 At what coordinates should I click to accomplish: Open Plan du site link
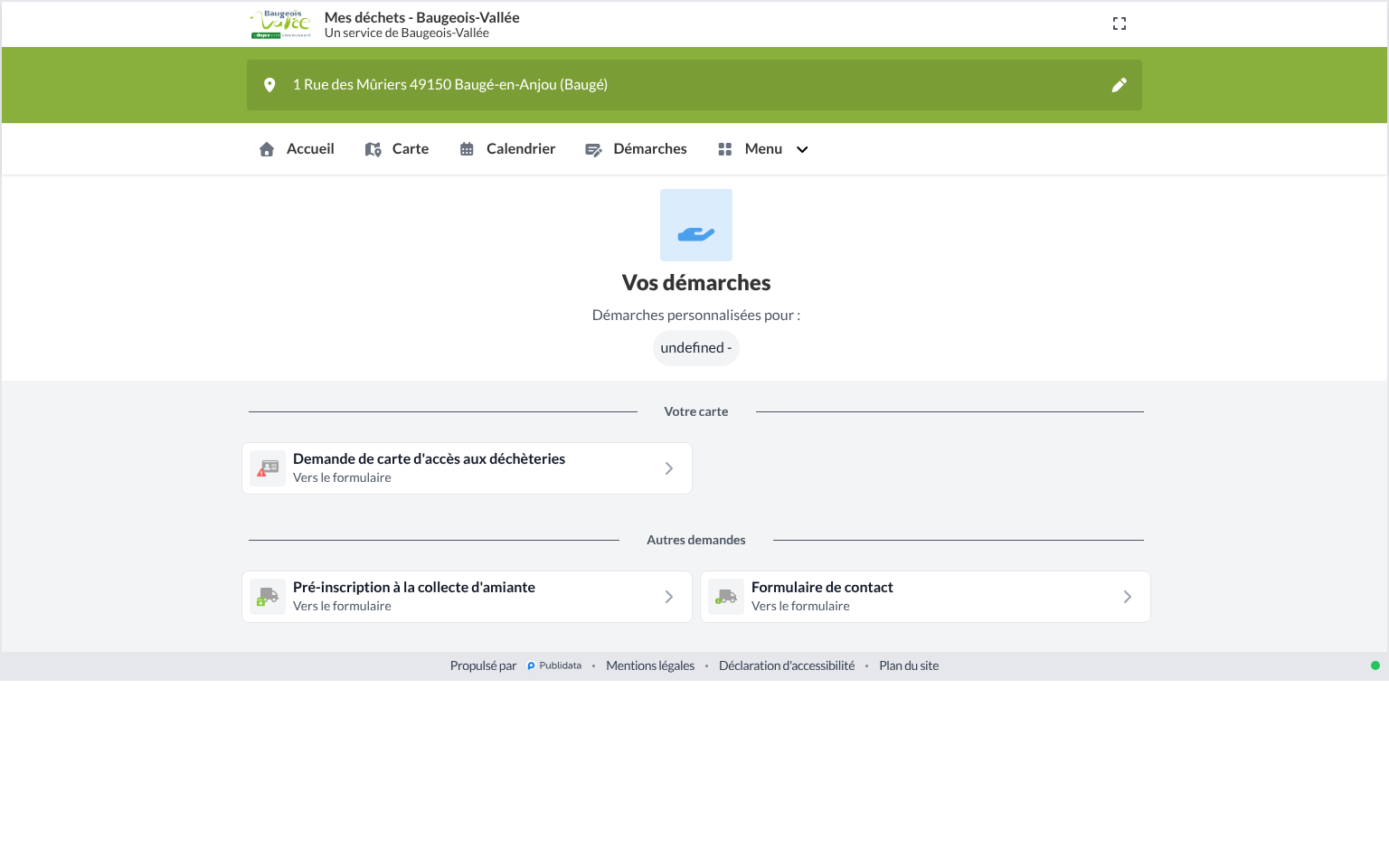(x=909, y=666)
